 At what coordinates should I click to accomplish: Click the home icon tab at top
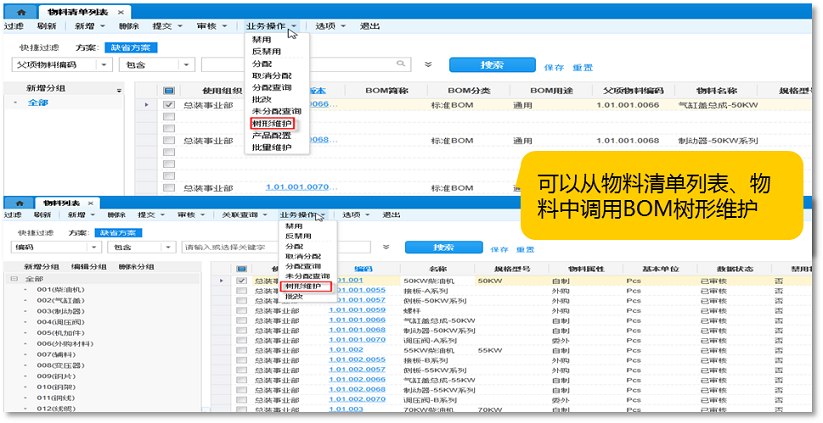(x=21, y=9)
